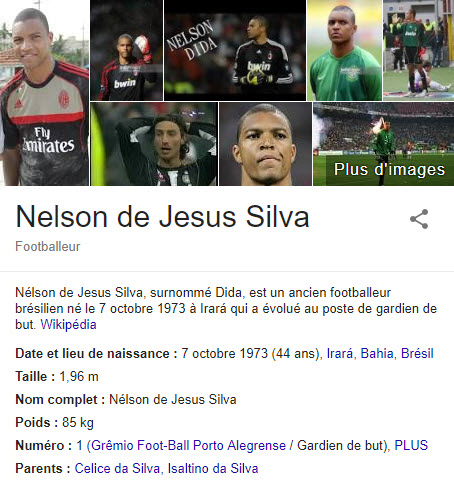
Task: View Plus d'images gallery
Action: (383, 144)
